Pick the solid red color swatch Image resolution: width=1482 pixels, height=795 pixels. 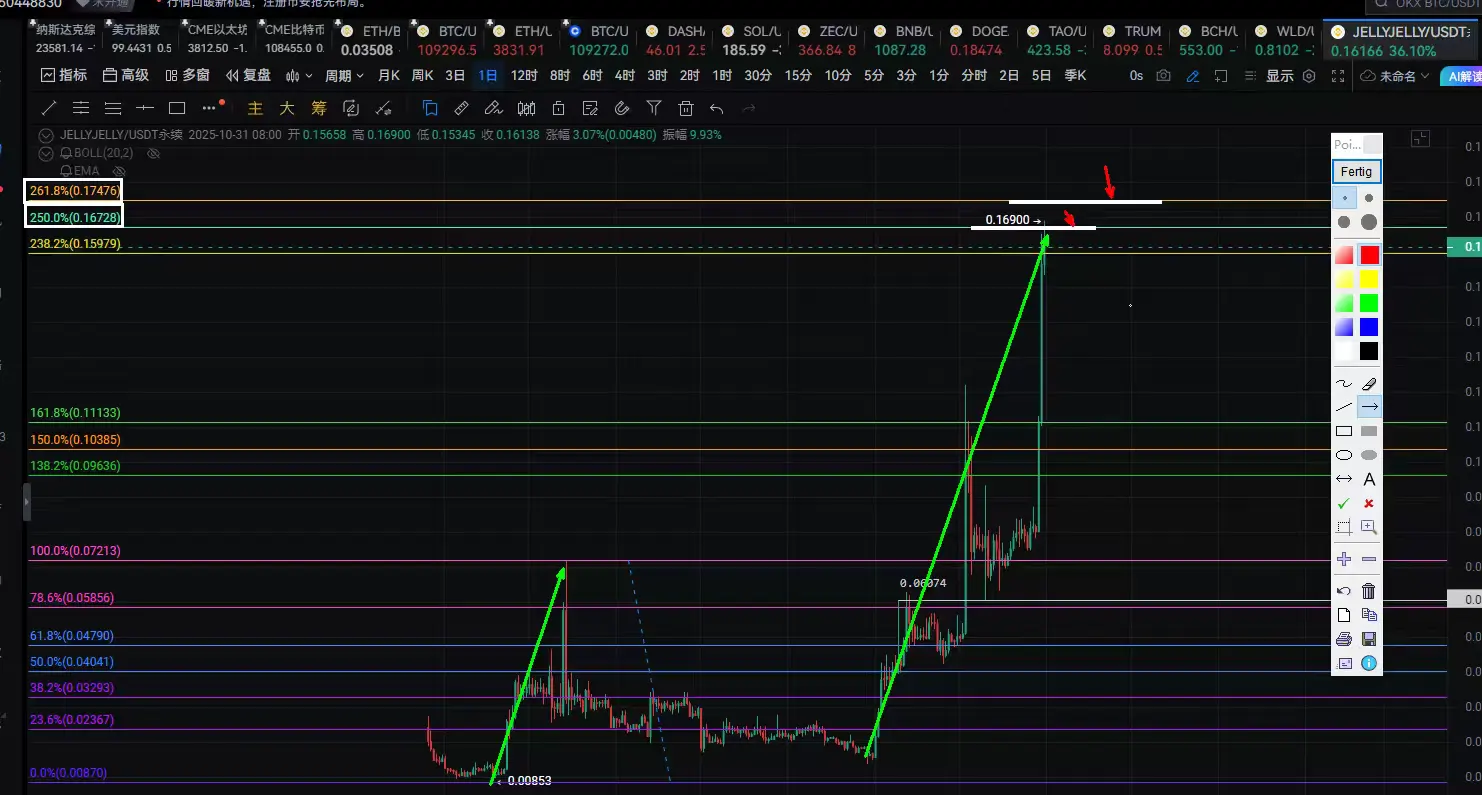click(x=1369, y=255)
